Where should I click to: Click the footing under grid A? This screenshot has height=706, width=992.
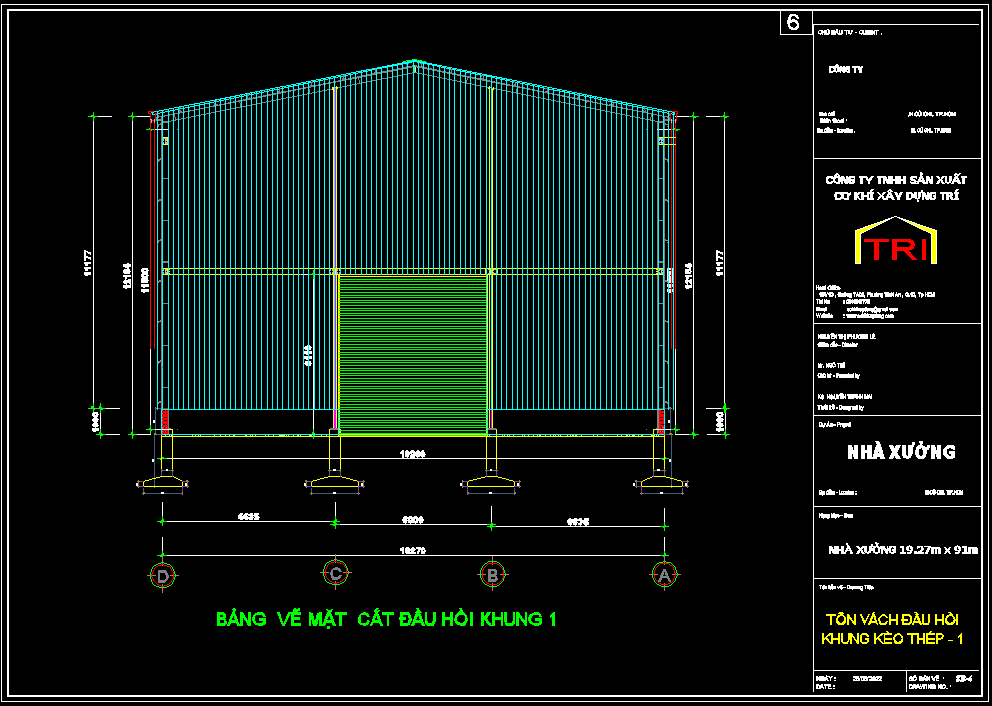(662, 483)
